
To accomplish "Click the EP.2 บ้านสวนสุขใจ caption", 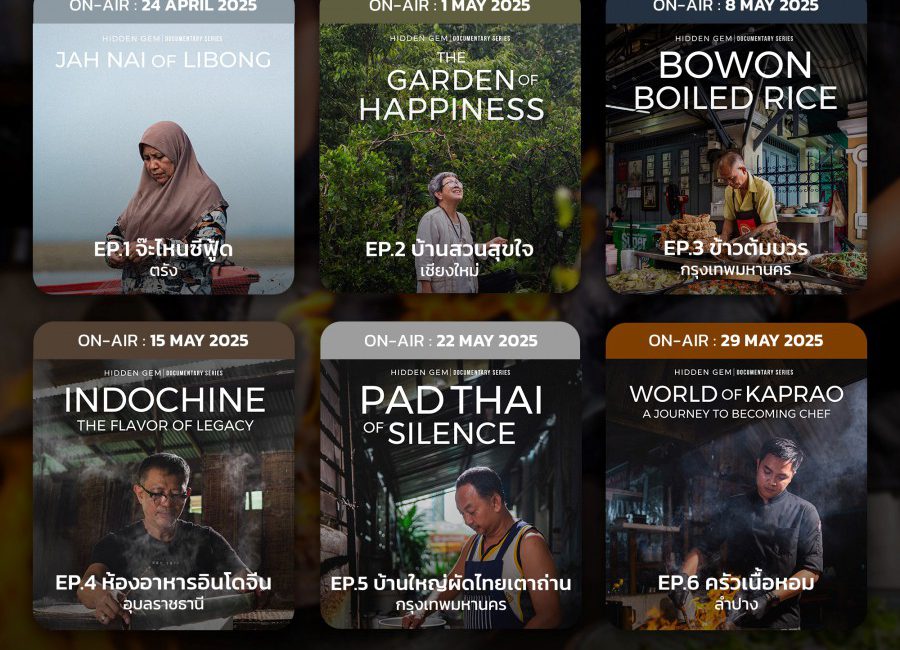I will tap(449, 250).
